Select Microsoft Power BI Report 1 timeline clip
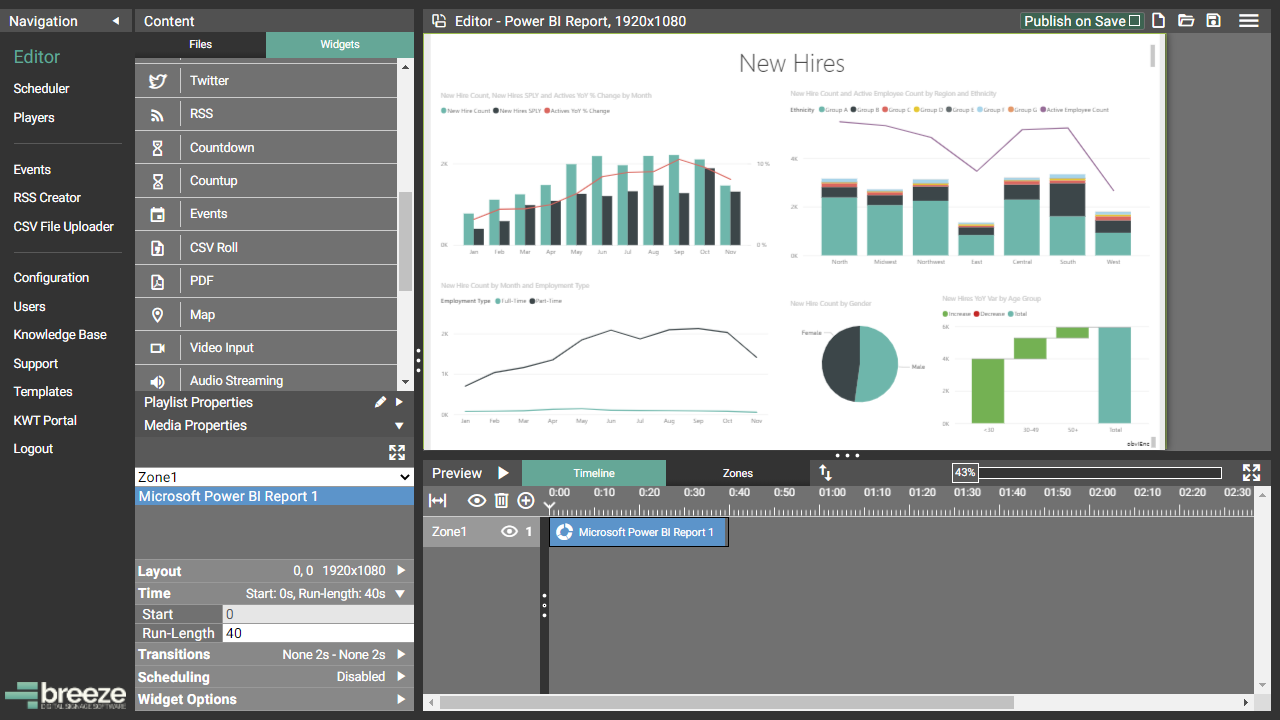This screenshot has width=1280, height=720. 638,532
